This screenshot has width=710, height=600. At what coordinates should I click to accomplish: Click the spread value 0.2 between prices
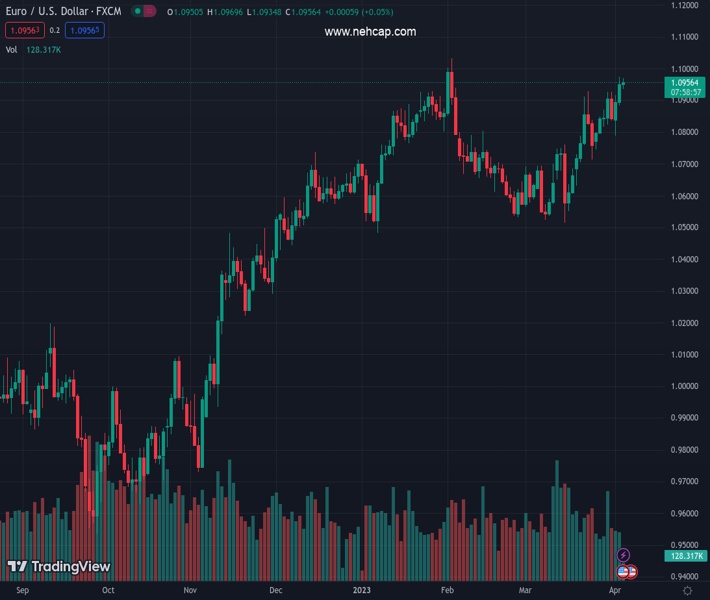[55, 31]
